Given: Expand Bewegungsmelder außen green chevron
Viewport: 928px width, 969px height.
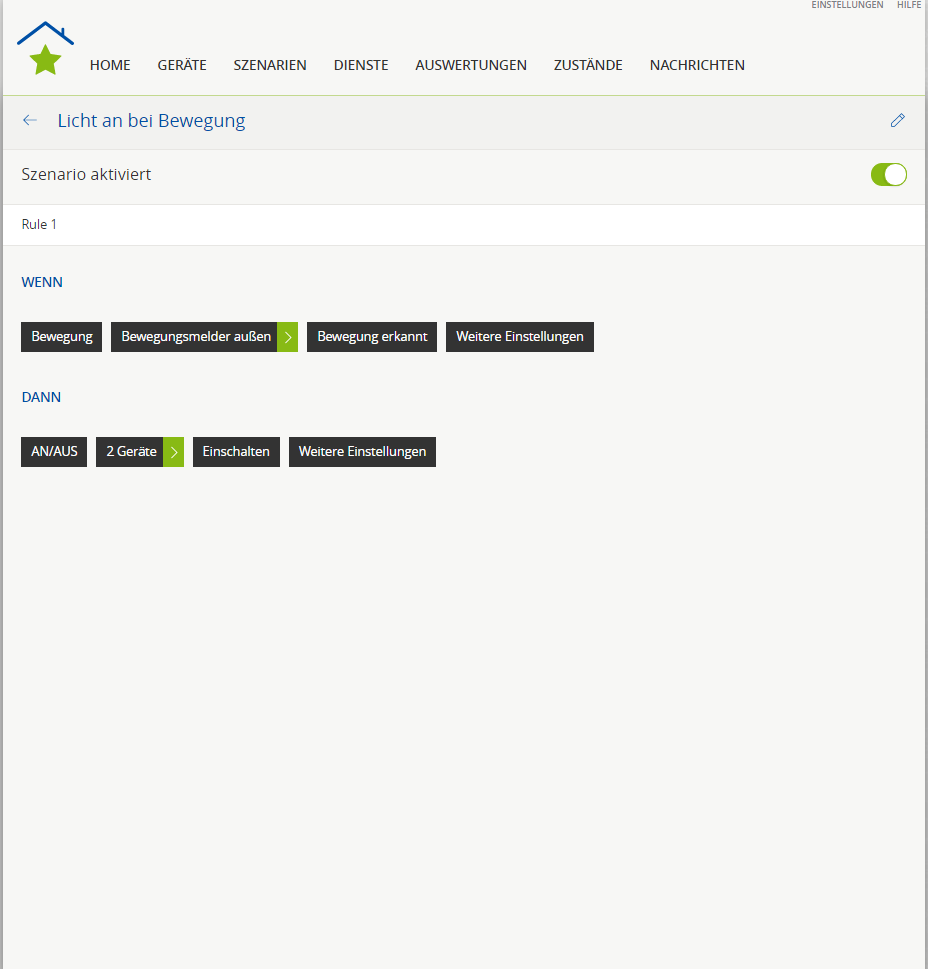Looking at the screenshot, I should click(x=288, y=337).
